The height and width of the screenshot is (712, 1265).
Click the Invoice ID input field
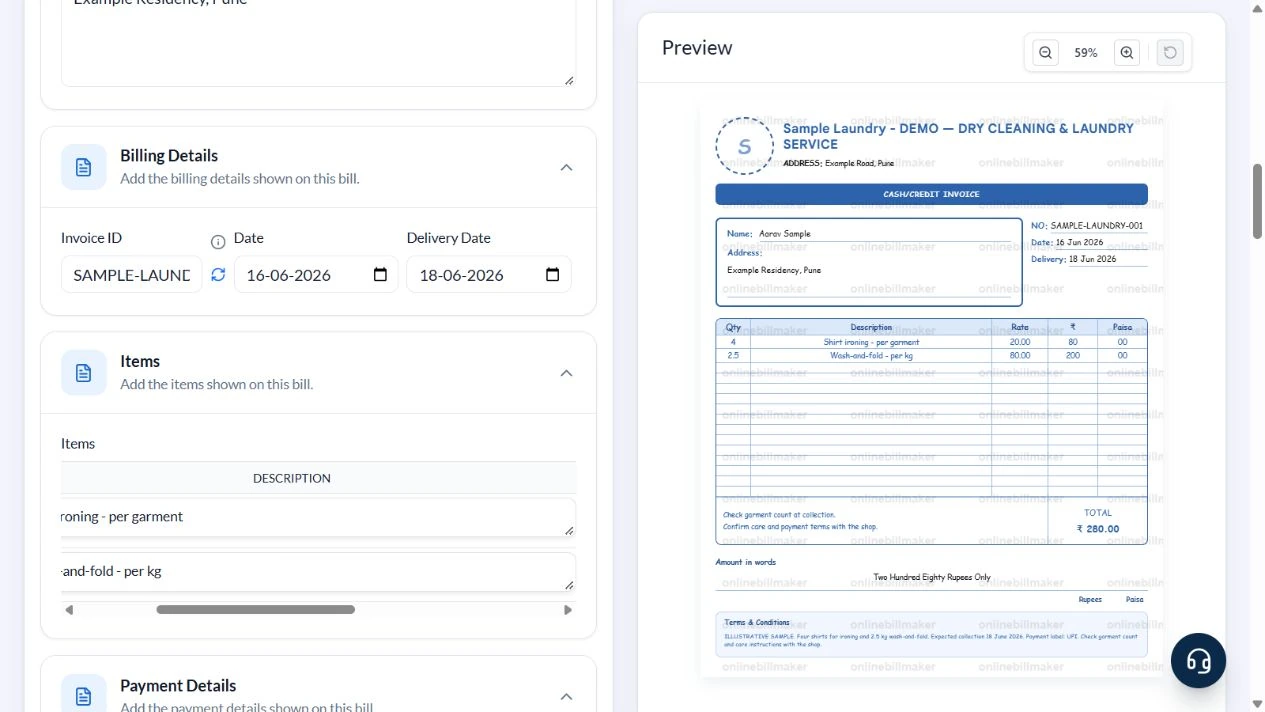tap(132, 275)
